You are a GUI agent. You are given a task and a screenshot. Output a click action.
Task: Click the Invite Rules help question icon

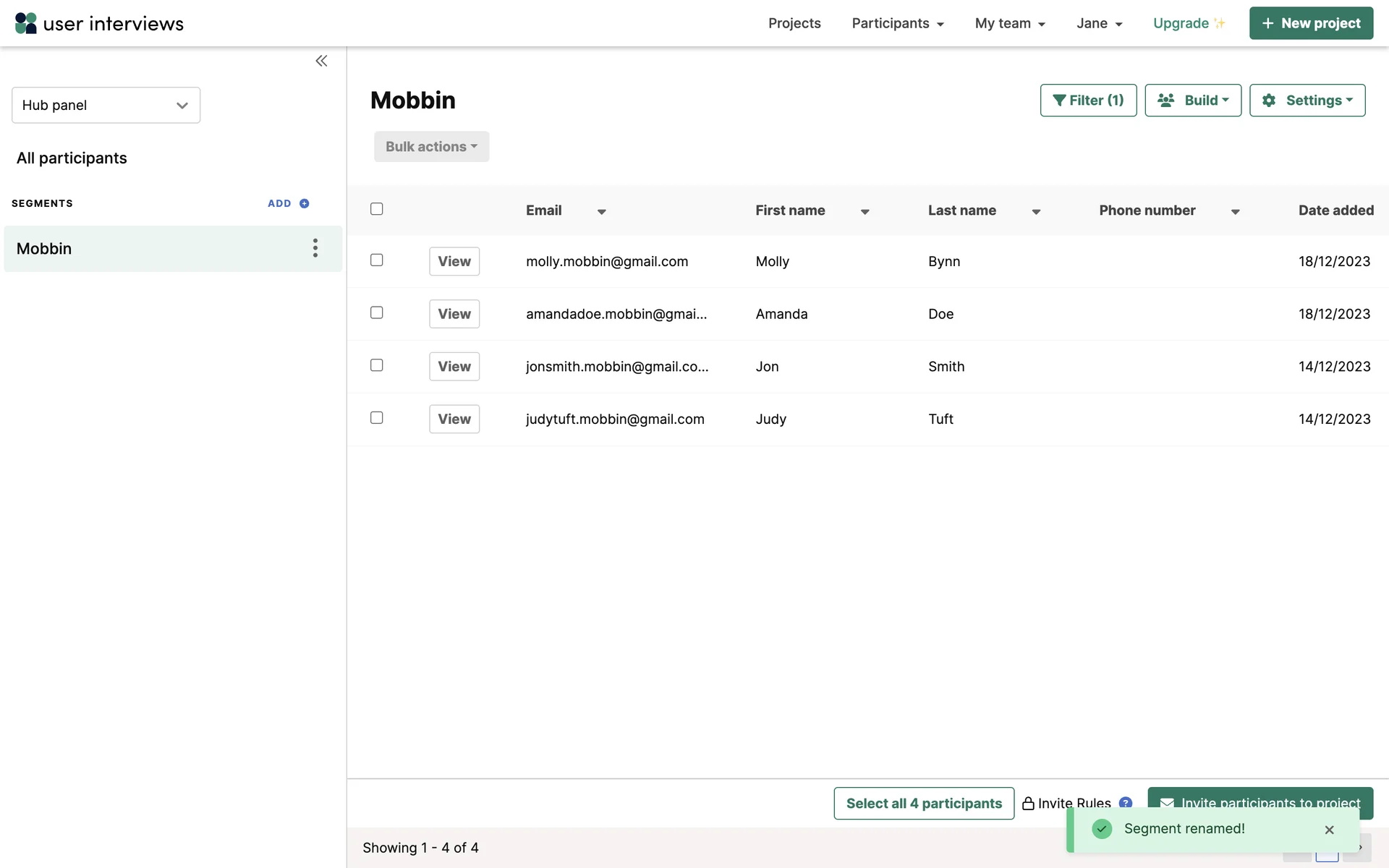(1125, 801)
